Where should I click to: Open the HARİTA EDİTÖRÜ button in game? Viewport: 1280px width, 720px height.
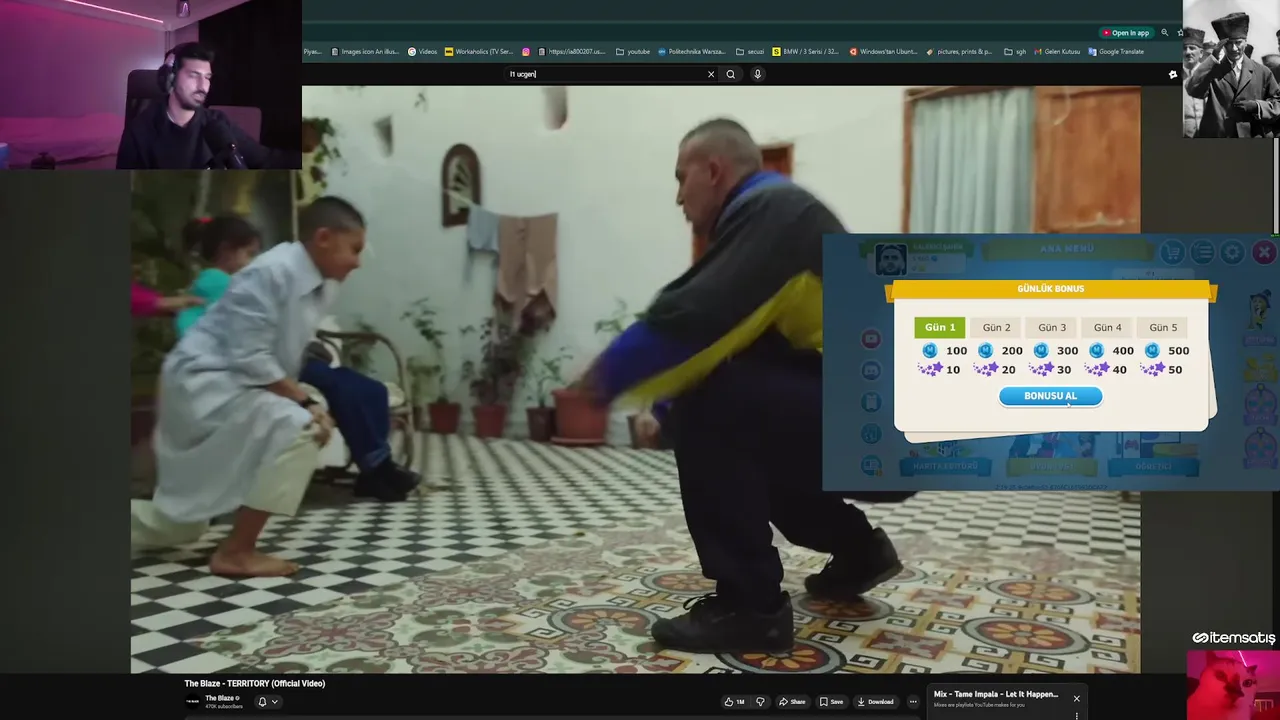pyautogui.click(x=945, y=467)
